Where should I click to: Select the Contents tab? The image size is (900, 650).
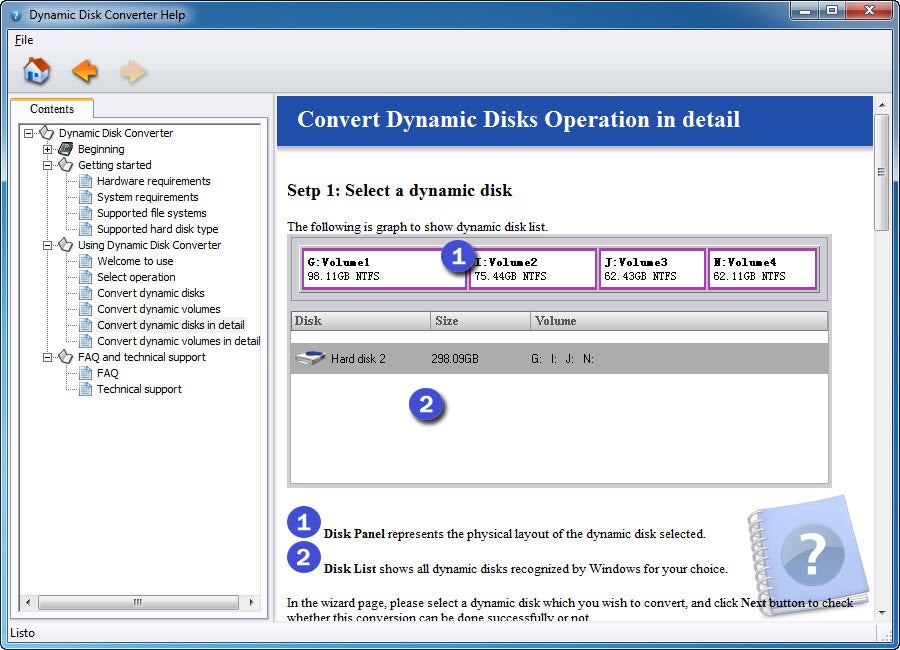point(52,109)
